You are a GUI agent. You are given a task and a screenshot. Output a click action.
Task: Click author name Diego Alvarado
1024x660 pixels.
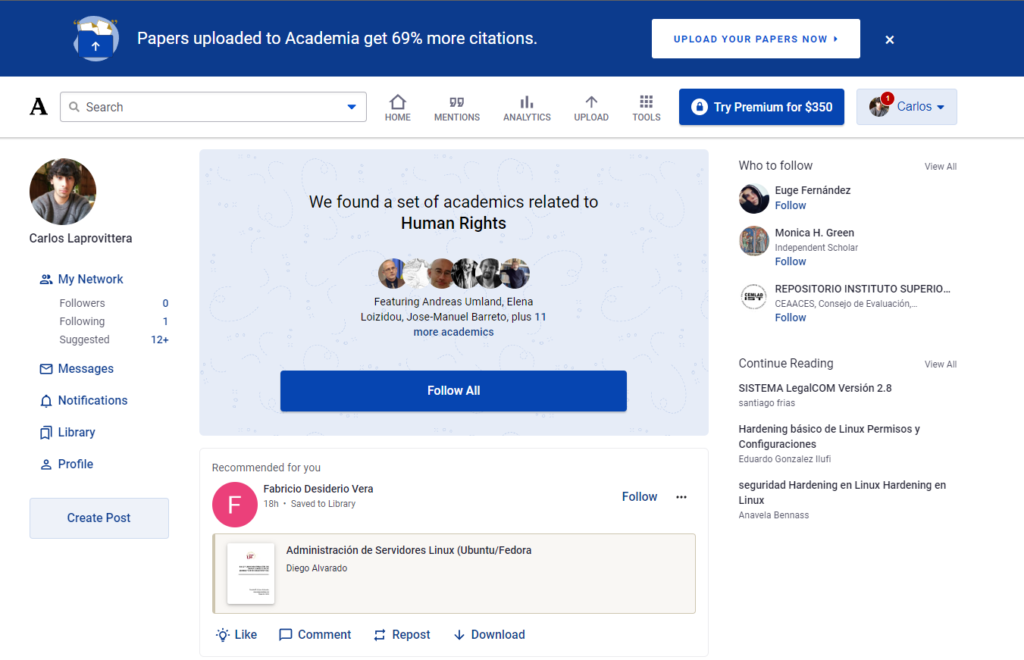(317, 569)
